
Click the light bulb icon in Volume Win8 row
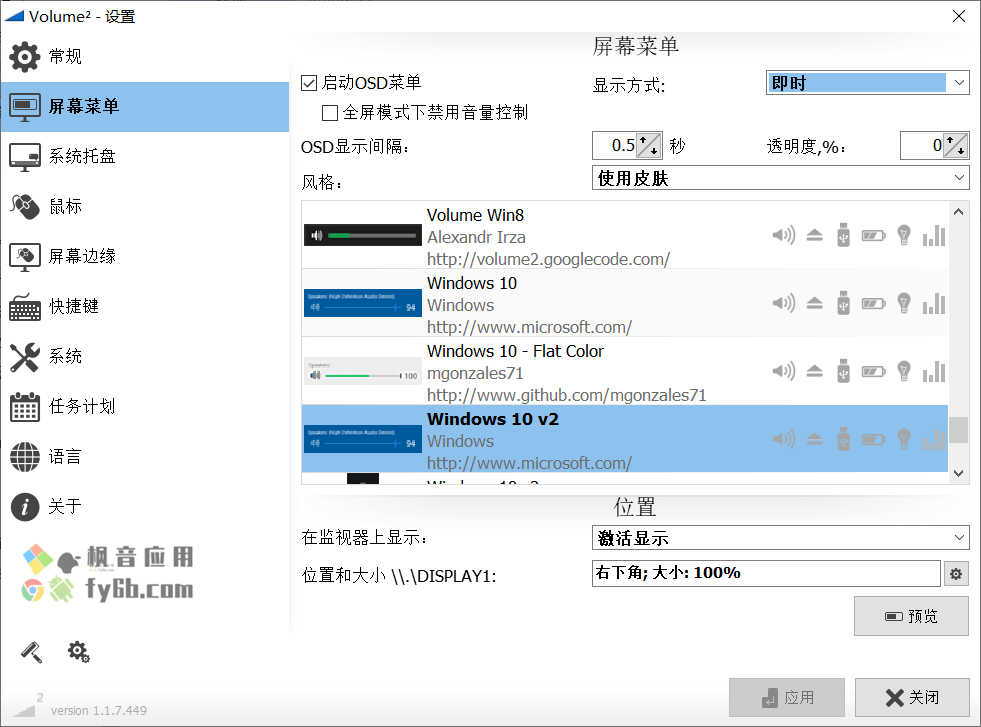click(903, 235)
